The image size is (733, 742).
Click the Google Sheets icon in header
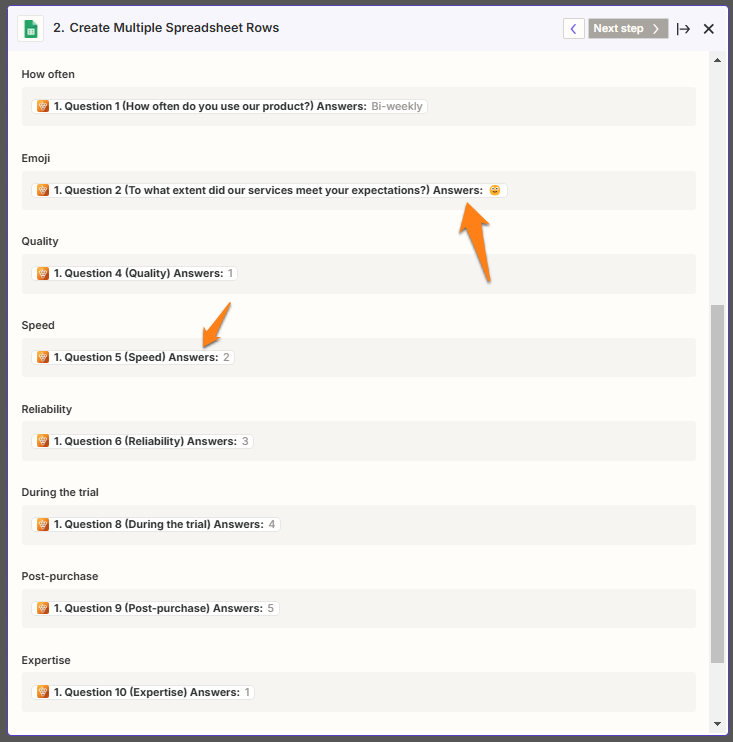click(30, 28)
